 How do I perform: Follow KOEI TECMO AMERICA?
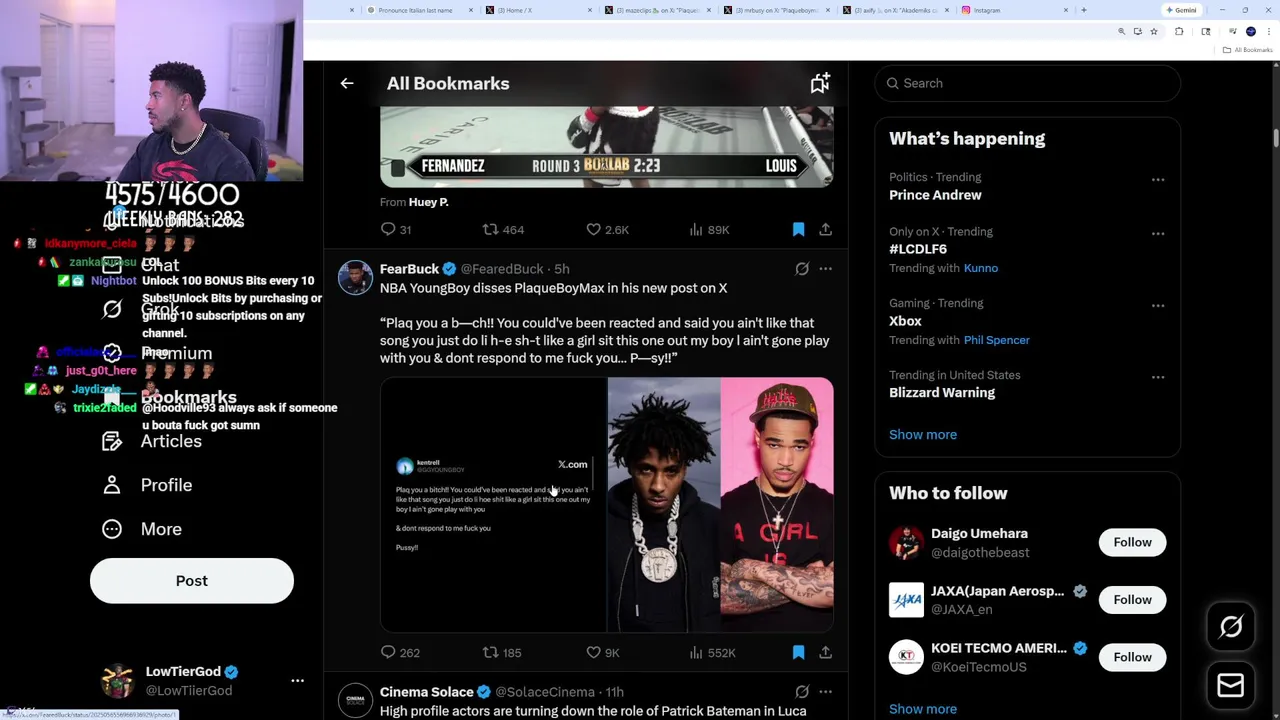point(1133,657)
